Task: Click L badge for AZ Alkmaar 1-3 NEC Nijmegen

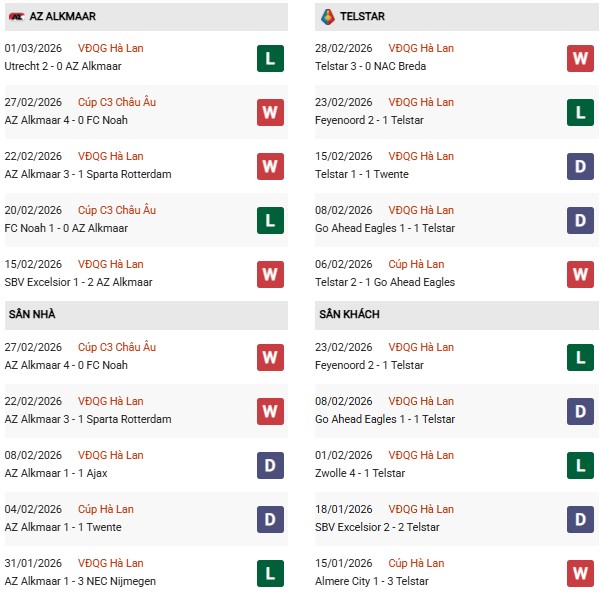Action: [x=270, y=573]
